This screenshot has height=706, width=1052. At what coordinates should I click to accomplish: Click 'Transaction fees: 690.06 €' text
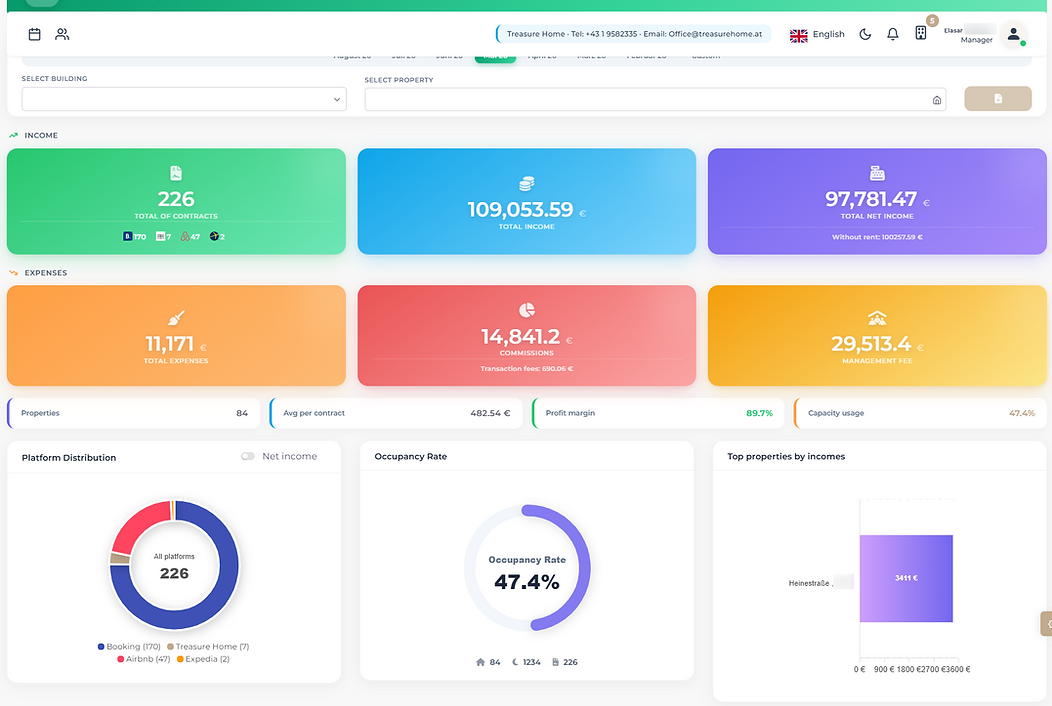coord(527,368)
